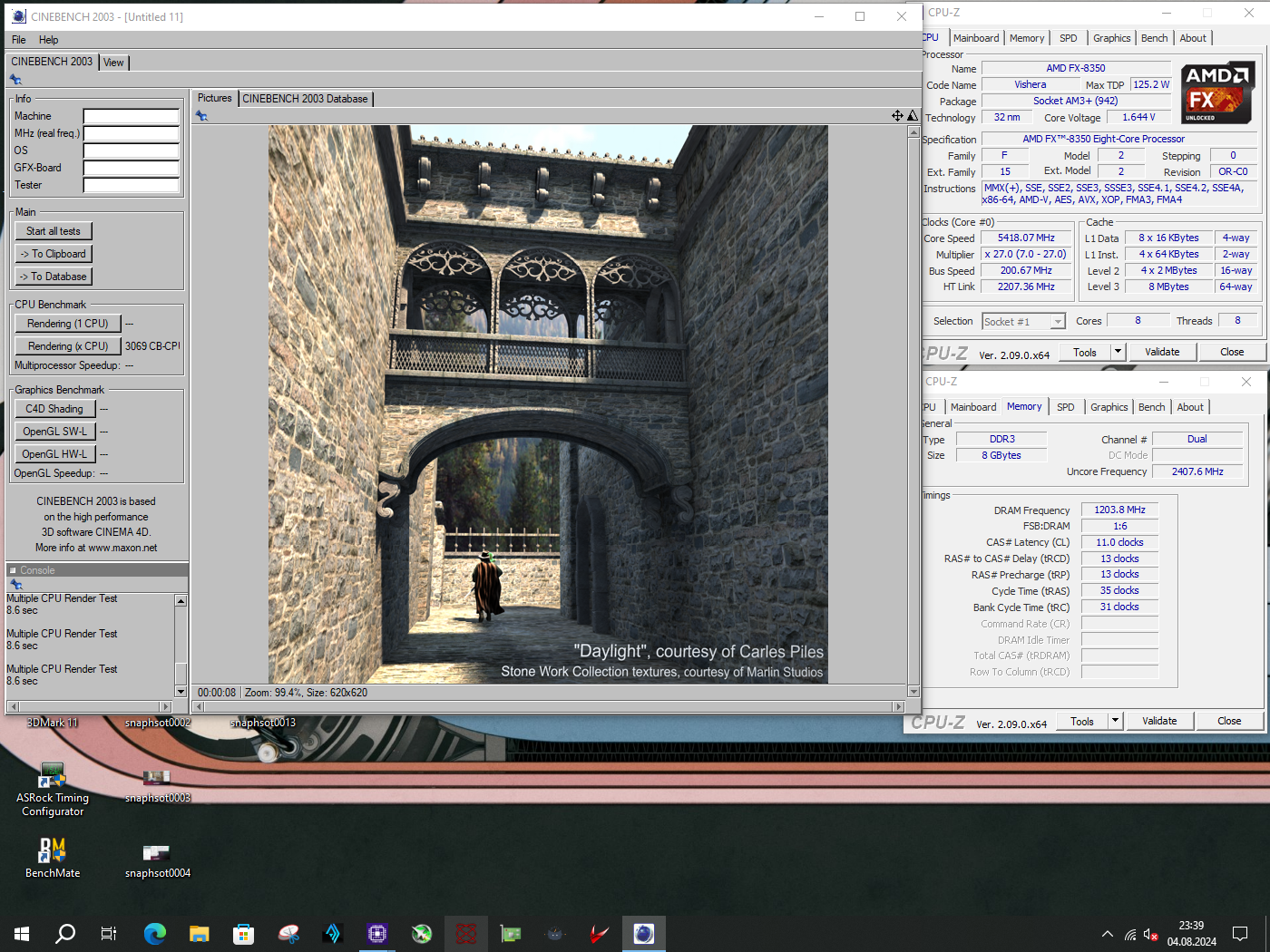Screen dimensions: 1270x952
Task: Click into the GFX-Board input field
Action: click(132, 168)
